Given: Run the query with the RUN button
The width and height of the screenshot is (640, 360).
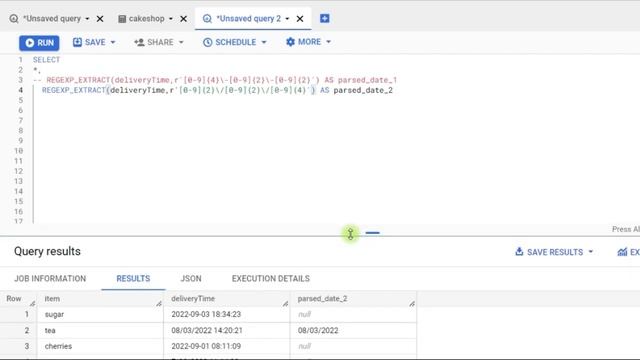Looking at the screenshot, I should pos(39,43).
